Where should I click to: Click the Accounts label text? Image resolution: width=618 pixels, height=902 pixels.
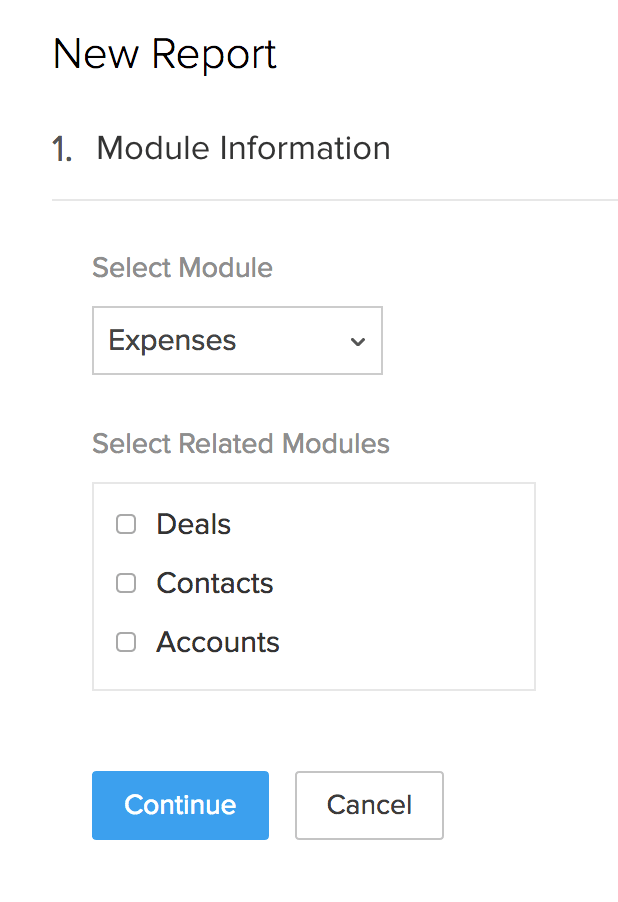[x=217, y=642]
